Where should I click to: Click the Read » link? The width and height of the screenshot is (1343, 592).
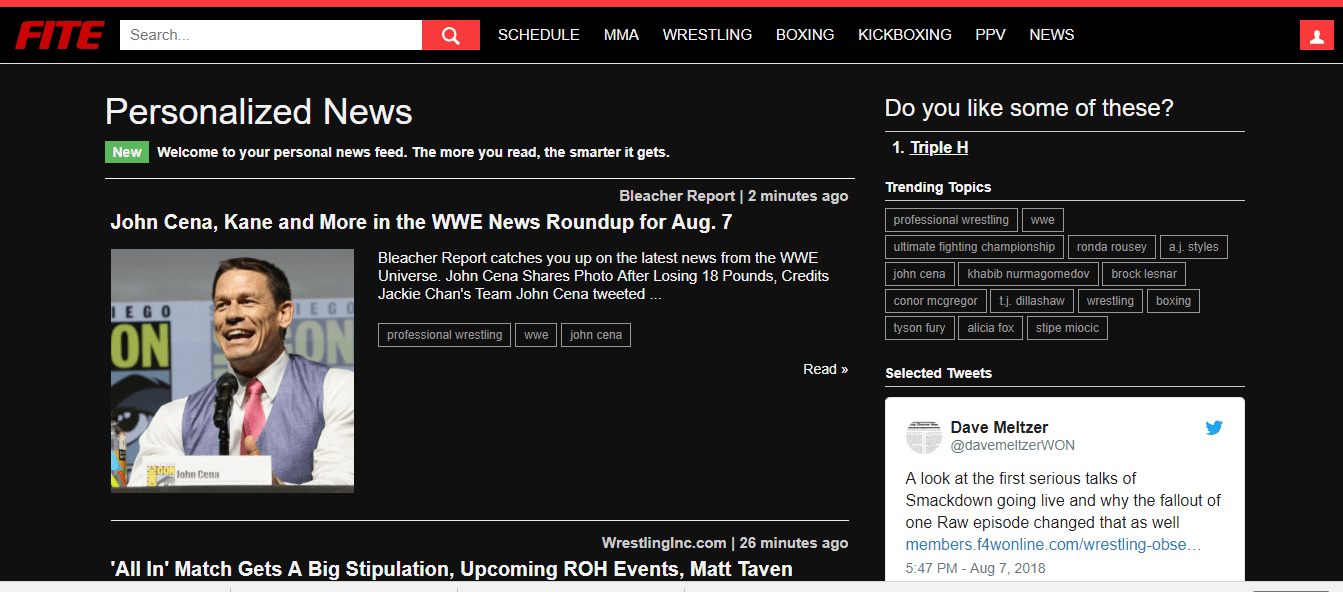[825, 369]
